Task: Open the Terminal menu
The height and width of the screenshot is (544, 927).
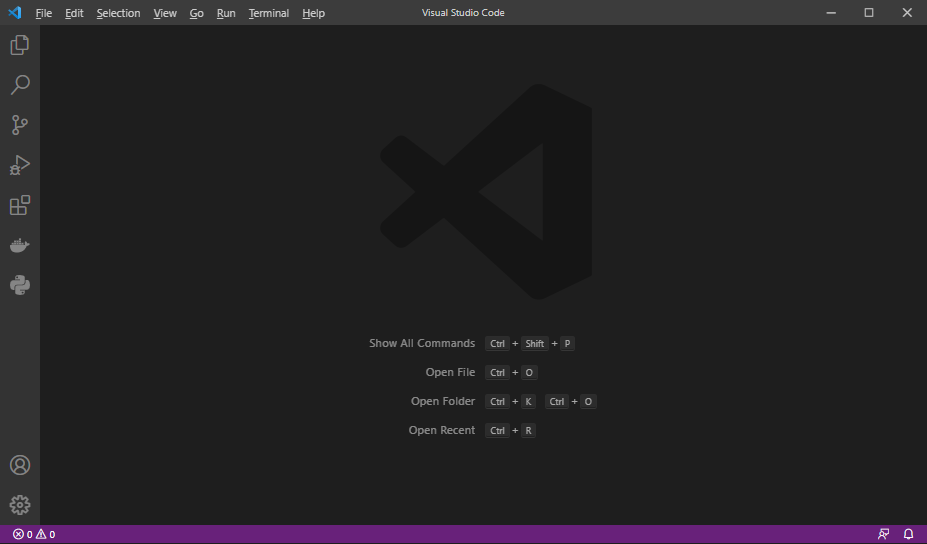Action: tap(268, 13)
